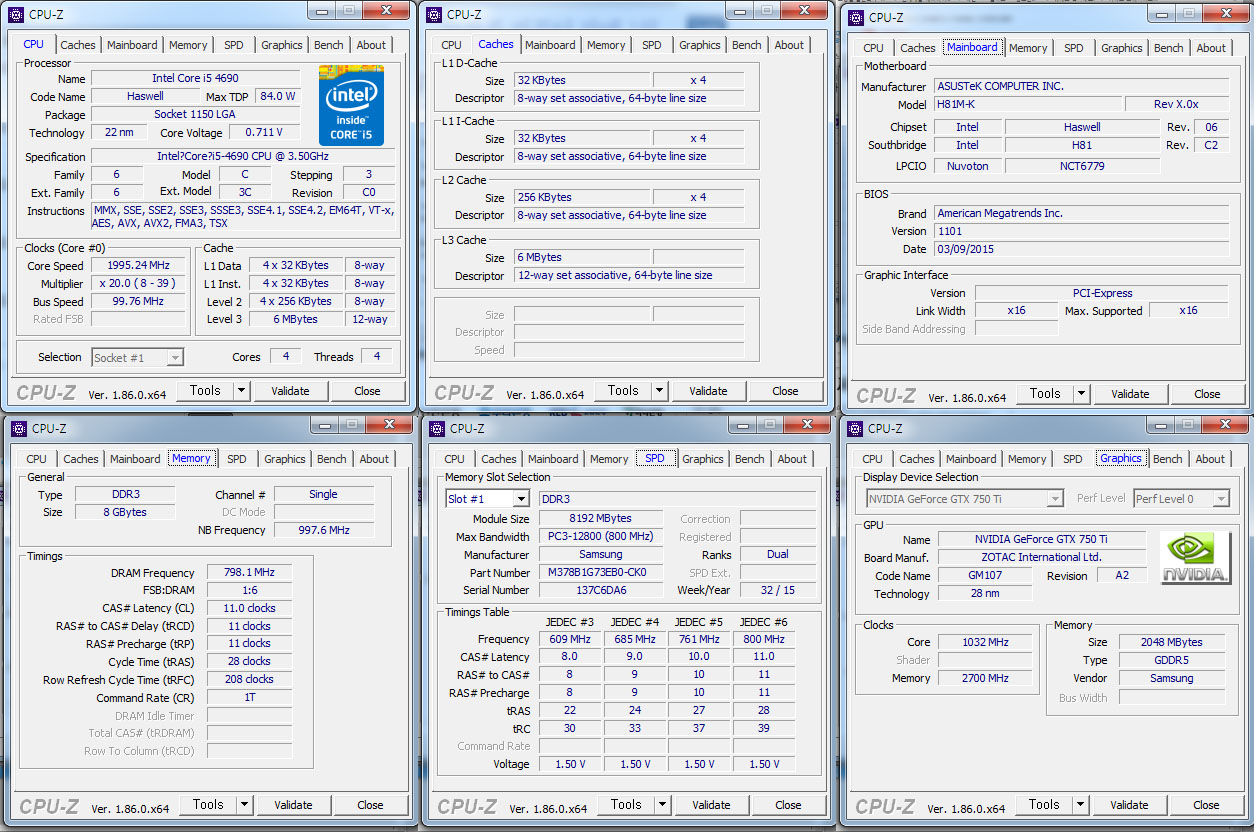The height and width of the screenshot is (837, 1256).
Task: Open Tools dropdown arrow in Mainboard tab window
Action: [1081, 394]
